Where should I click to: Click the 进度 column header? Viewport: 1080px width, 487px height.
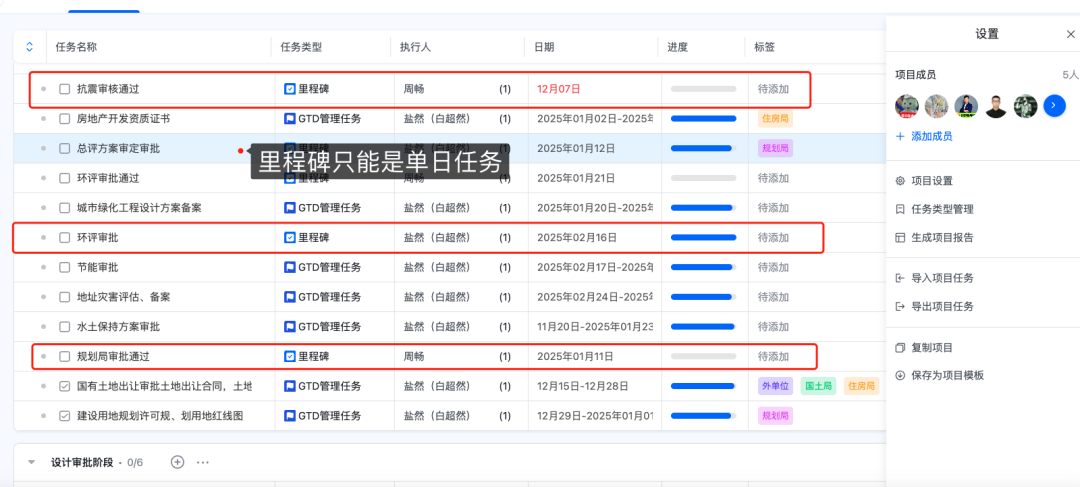[678, 48]
